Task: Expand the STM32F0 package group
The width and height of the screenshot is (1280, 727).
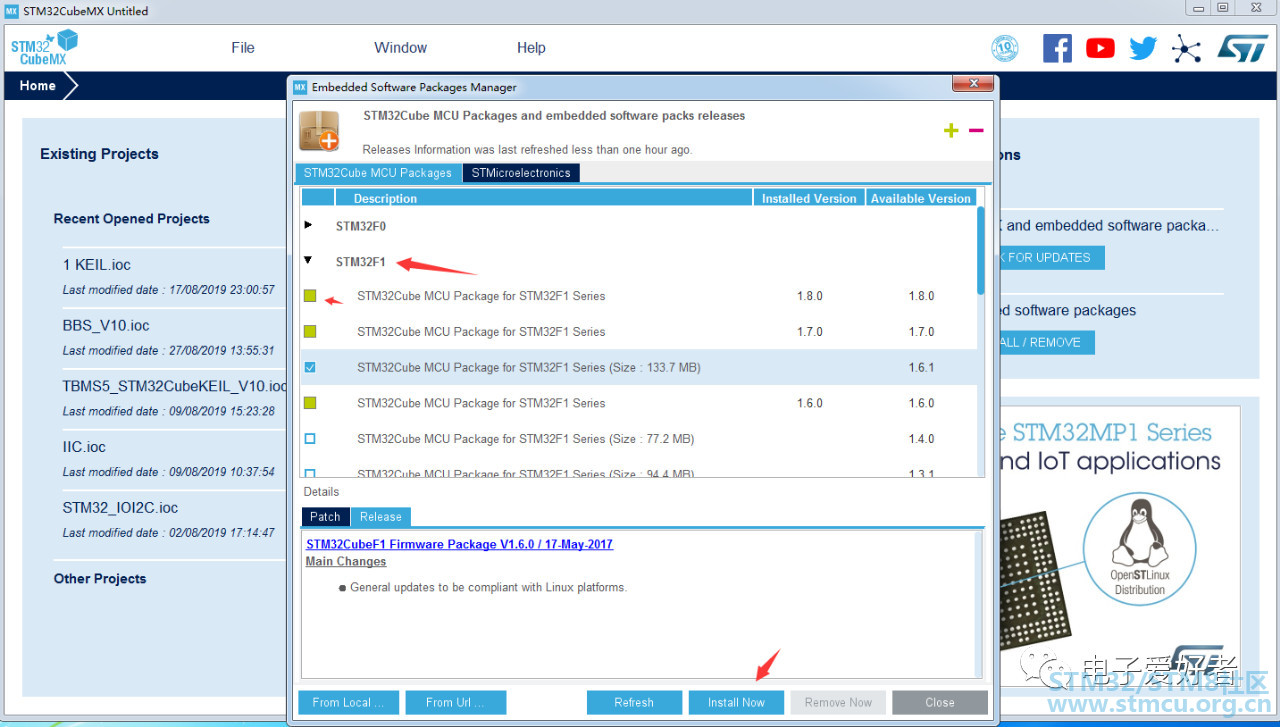Action: tap(308, 226)
